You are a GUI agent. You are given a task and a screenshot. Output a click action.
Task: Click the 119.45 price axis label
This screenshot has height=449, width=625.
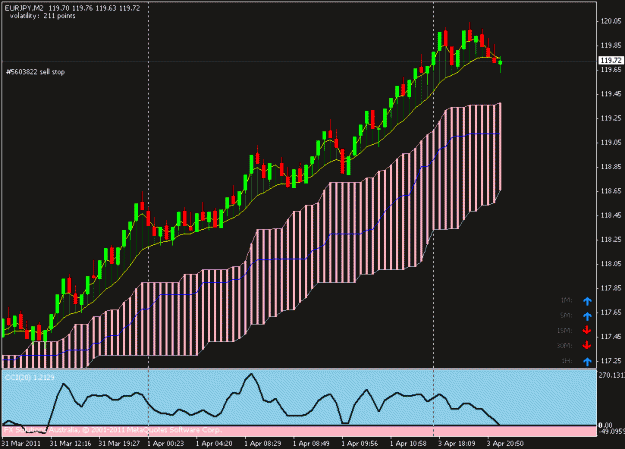click(611, 94)
